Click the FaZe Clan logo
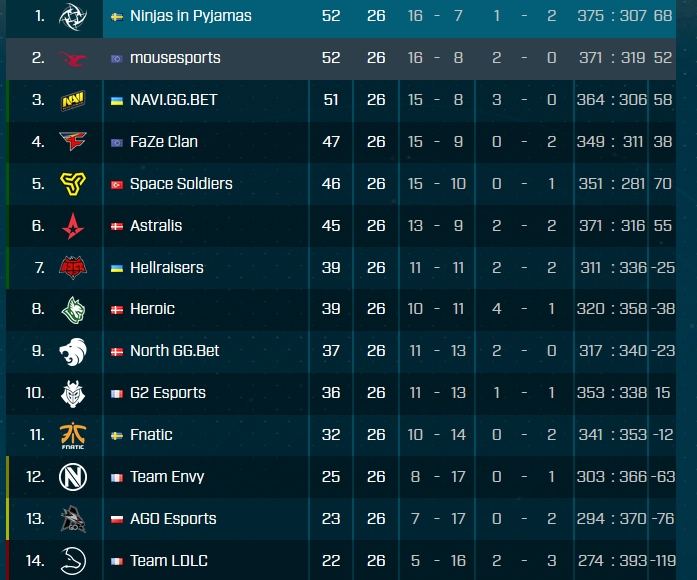 tap(73, 142)
